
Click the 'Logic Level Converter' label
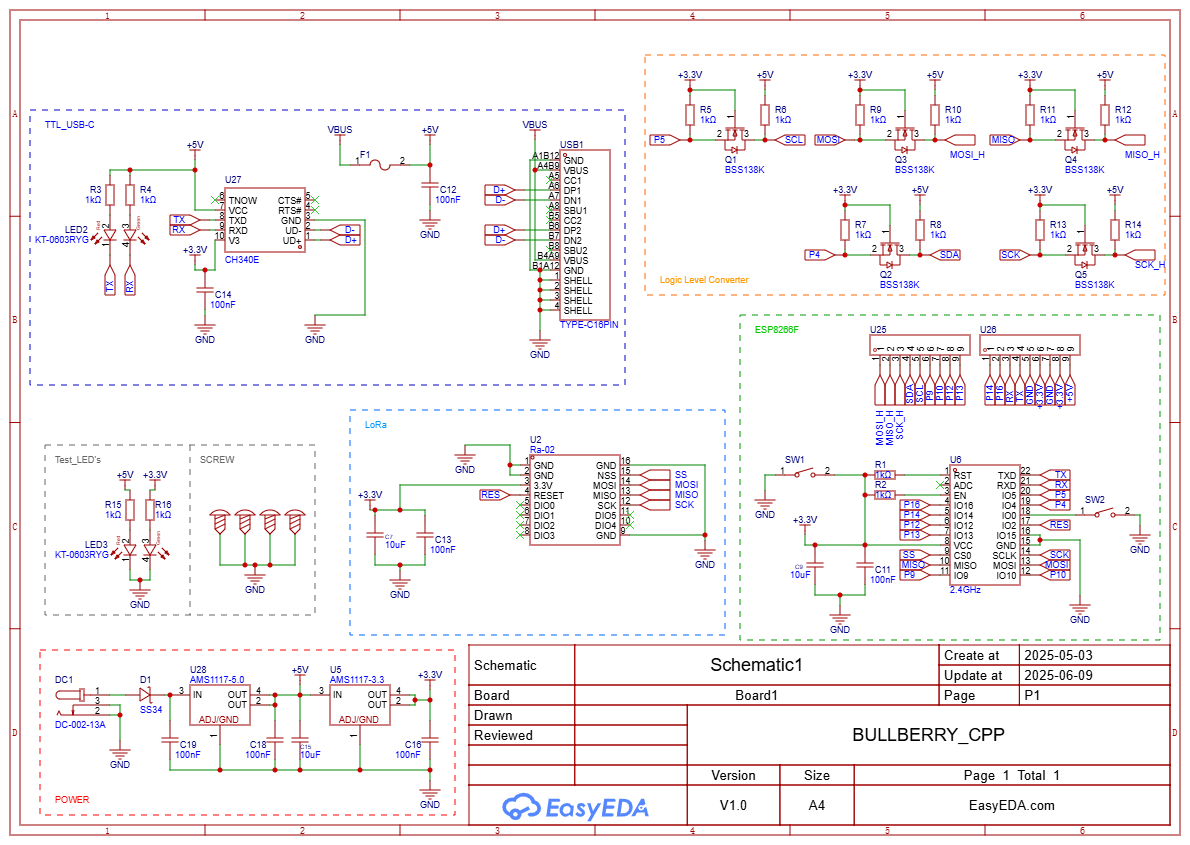[x=704, y=280]
